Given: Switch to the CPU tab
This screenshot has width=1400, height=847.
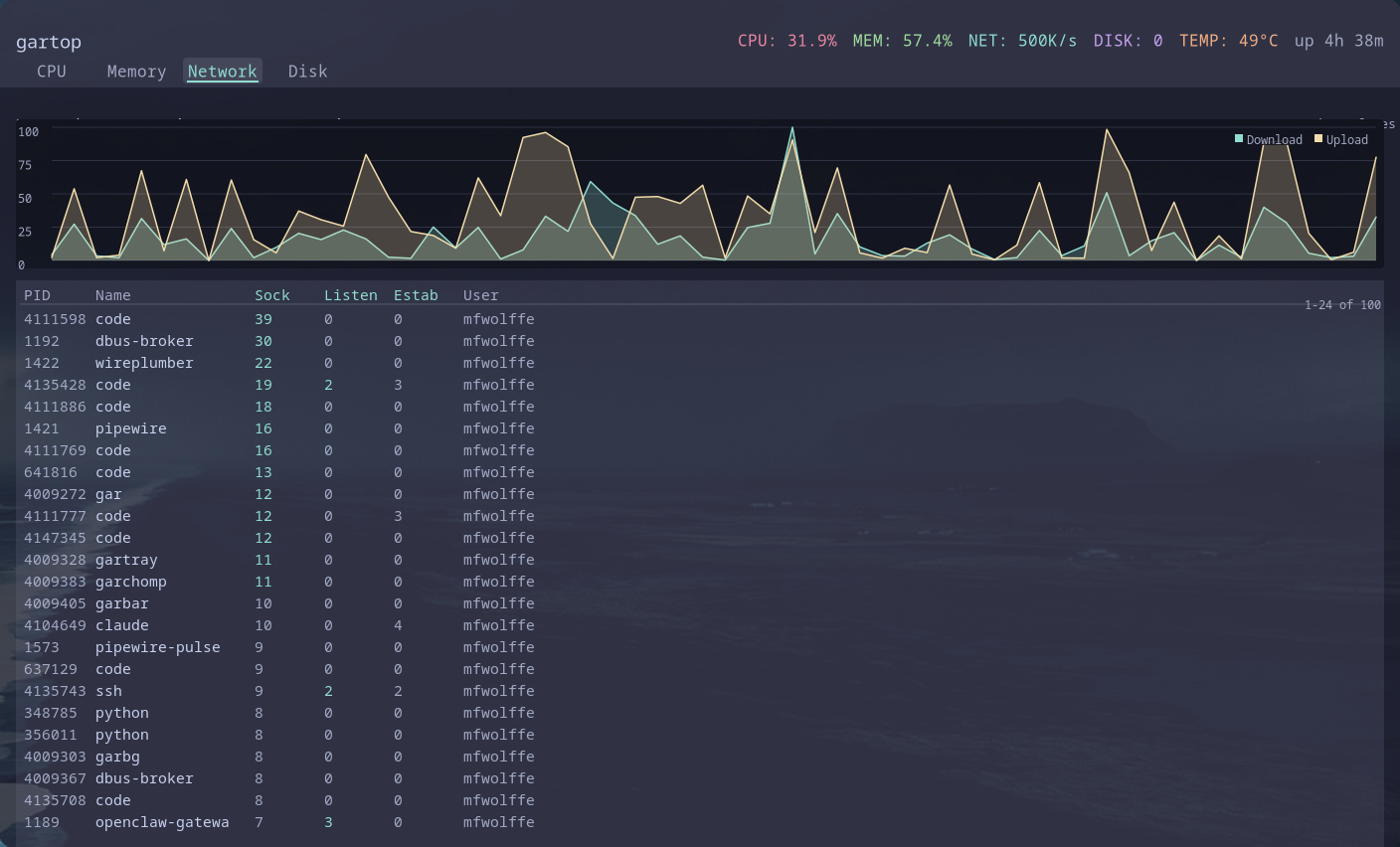Looking at the screenshot, I should 50,71.
